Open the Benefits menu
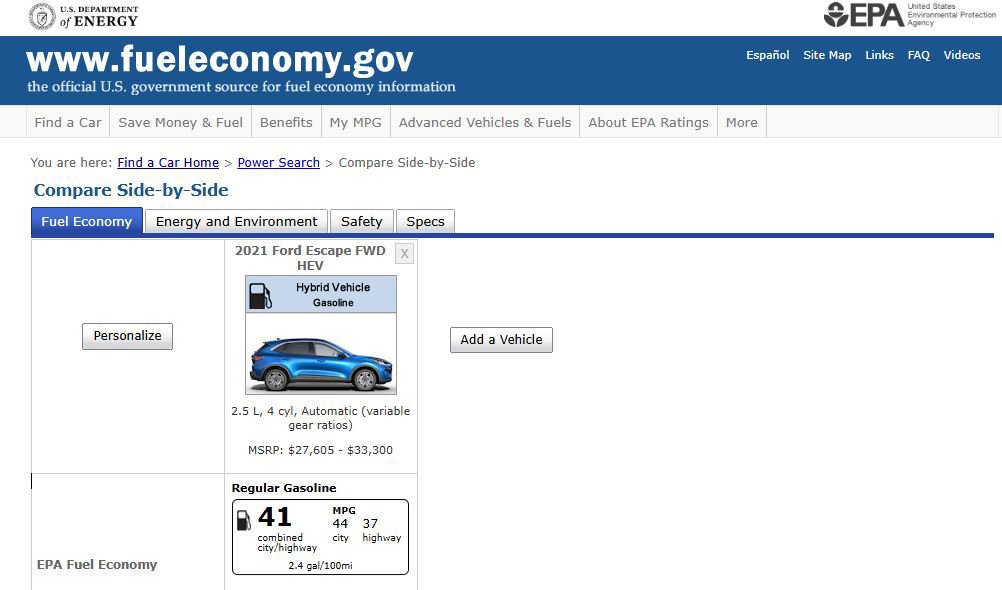Image resolution: width=1002 pixels, height=590 pixels. [x=286, y=122]
